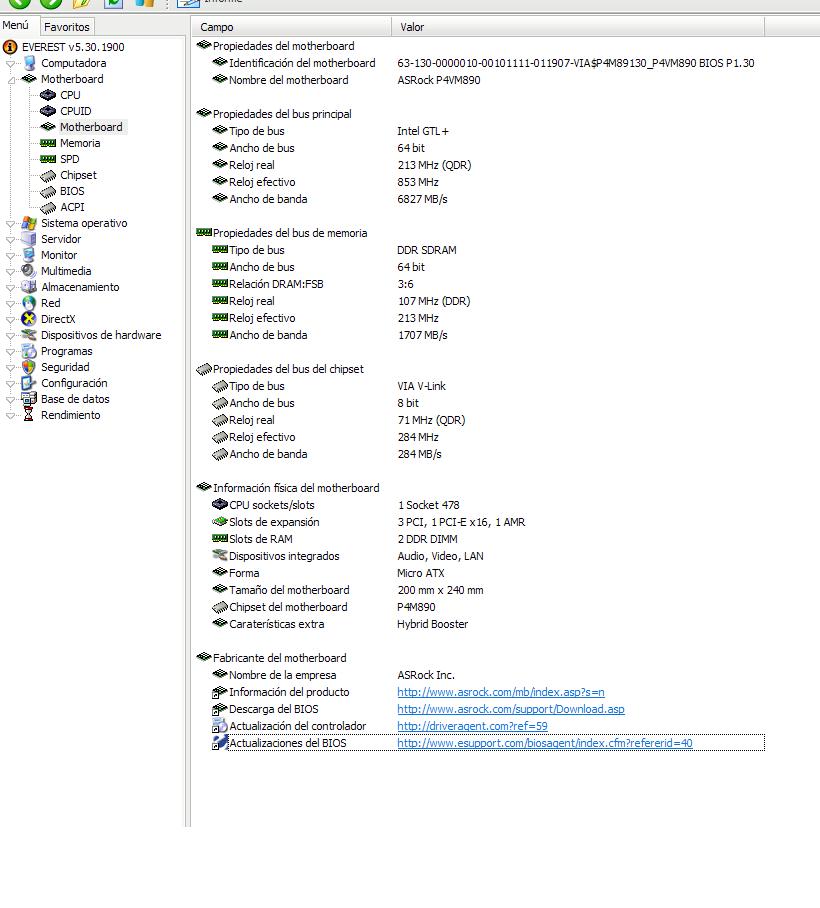The image size is (820, 908).
Task: Collapse the Motherboard tree node
Action: coord(10,80)
